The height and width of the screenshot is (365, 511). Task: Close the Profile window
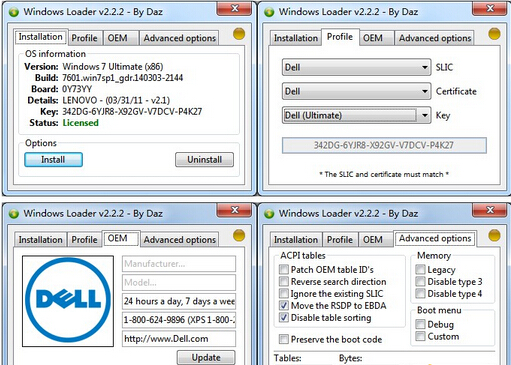490,9
